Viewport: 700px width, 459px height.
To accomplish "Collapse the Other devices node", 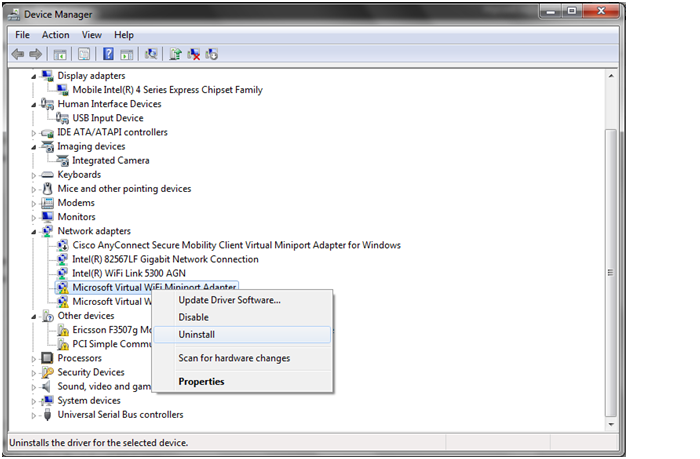I will (34, 317).
